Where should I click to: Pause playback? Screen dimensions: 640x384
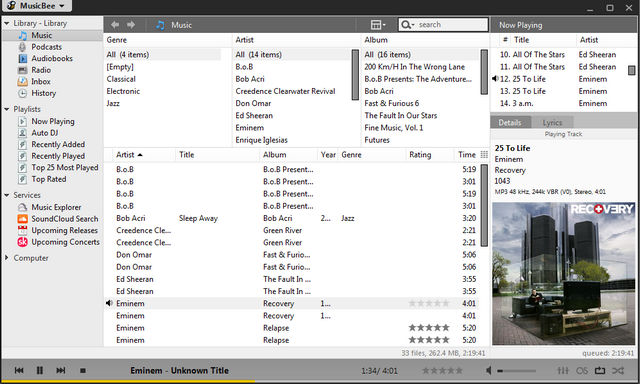click(40, 371)
